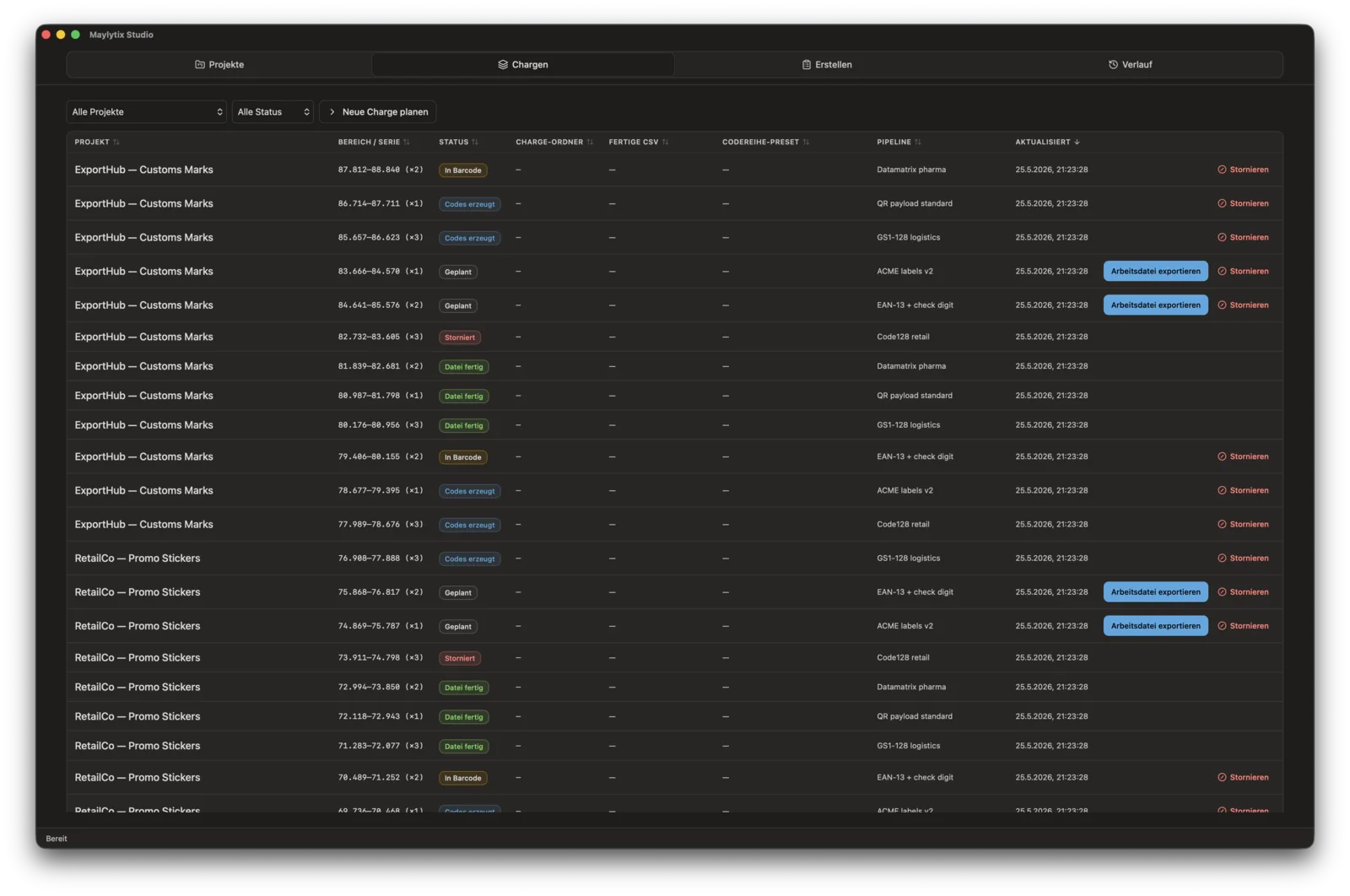Viewport: 1350px width, 896px height.
Task: Click range value 80.176–80.956 (×3)
Action: 381,425
